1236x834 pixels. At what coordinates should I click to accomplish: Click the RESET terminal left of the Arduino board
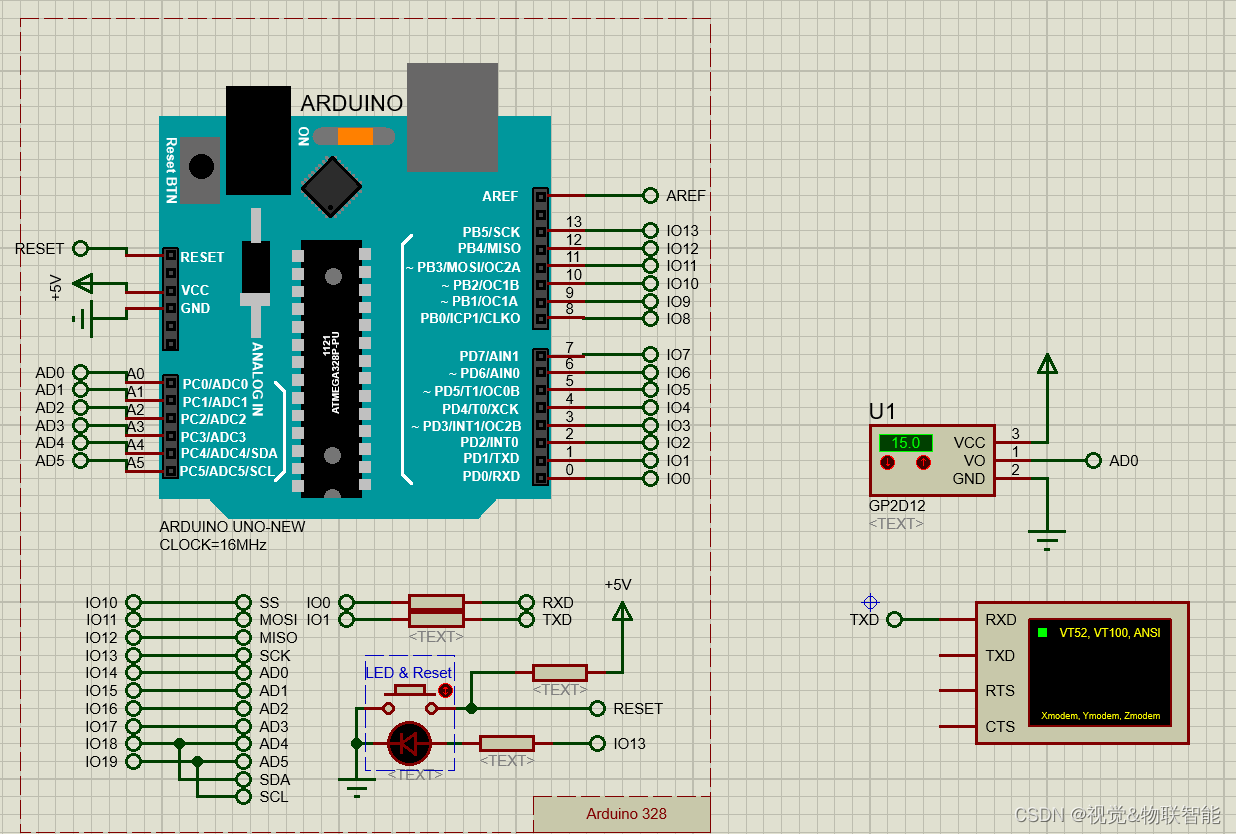tap(81, 248)
